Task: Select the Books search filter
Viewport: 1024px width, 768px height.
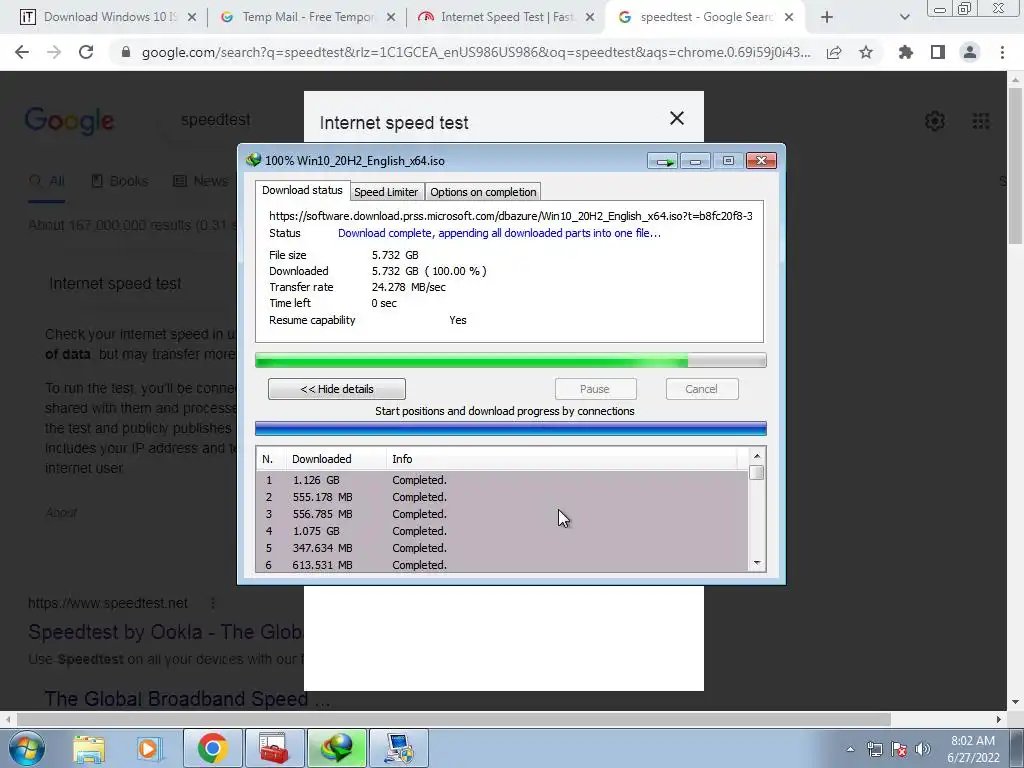Action: tap(120, 181)
